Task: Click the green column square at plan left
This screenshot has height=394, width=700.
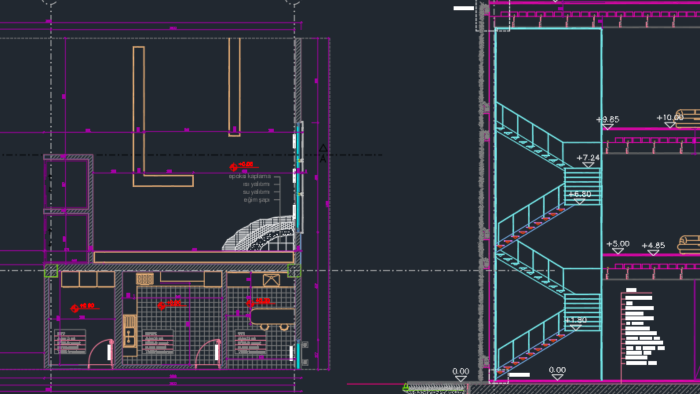Action: (x=51, y=270)
